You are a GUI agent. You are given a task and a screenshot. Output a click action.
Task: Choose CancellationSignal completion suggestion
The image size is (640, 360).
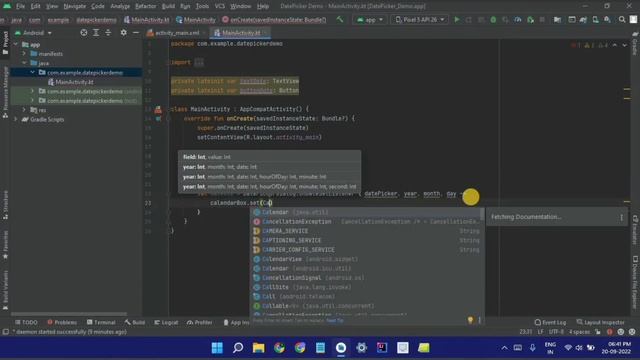pyautogui.click(x=366, y=278)
